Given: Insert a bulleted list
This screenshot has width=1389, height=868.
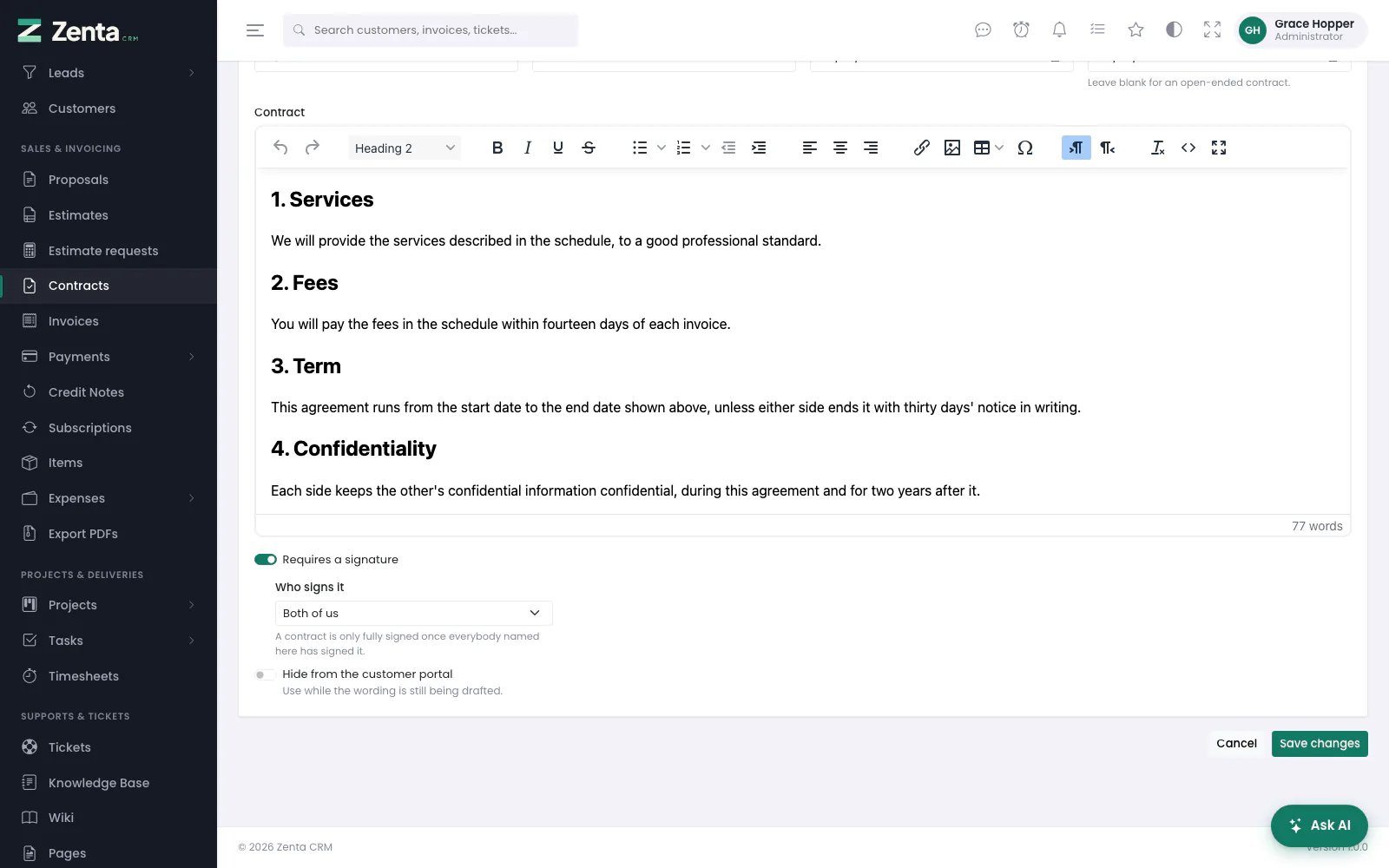Looking at the screenshot, I should [640, 148].
